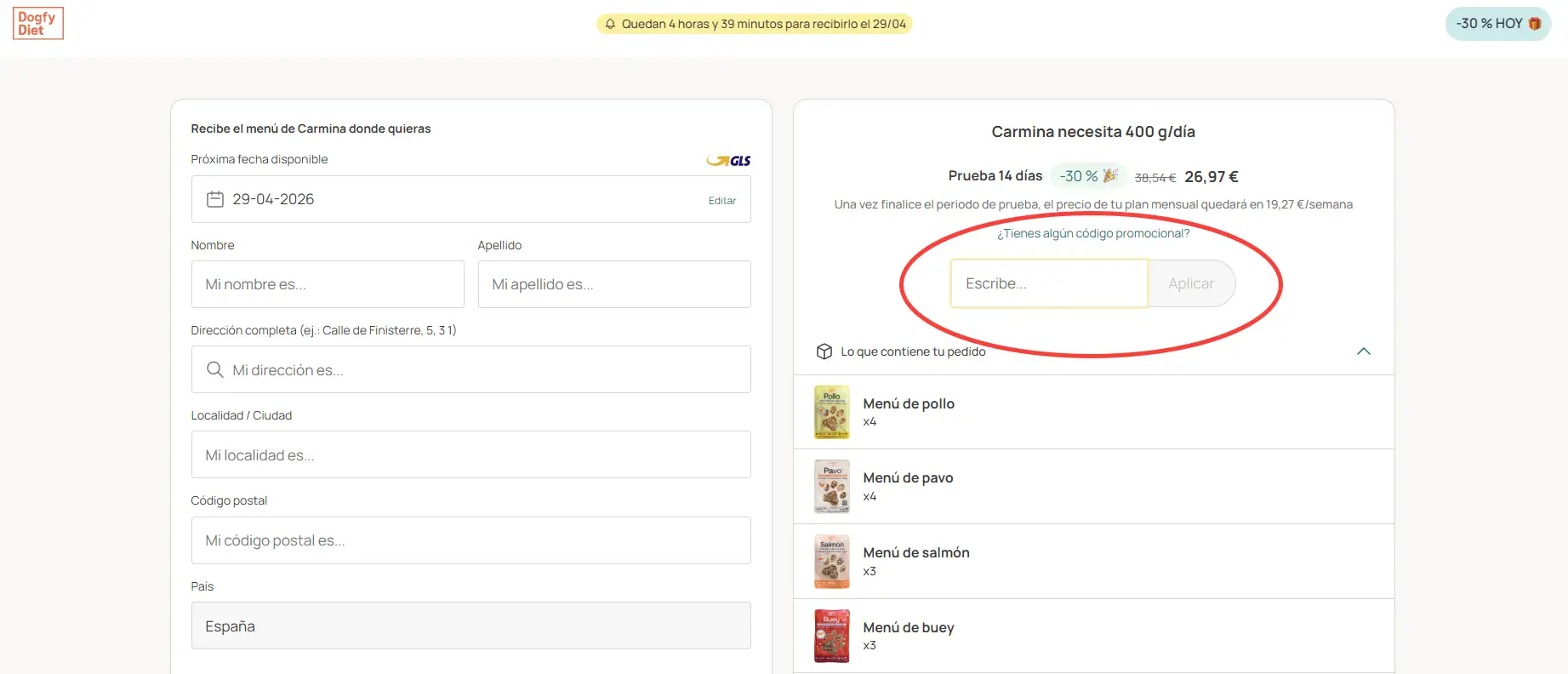The width and height of the screenshot is (1568, 674).
Task: Click the GLS carrier logo
Action: point(729,161)
